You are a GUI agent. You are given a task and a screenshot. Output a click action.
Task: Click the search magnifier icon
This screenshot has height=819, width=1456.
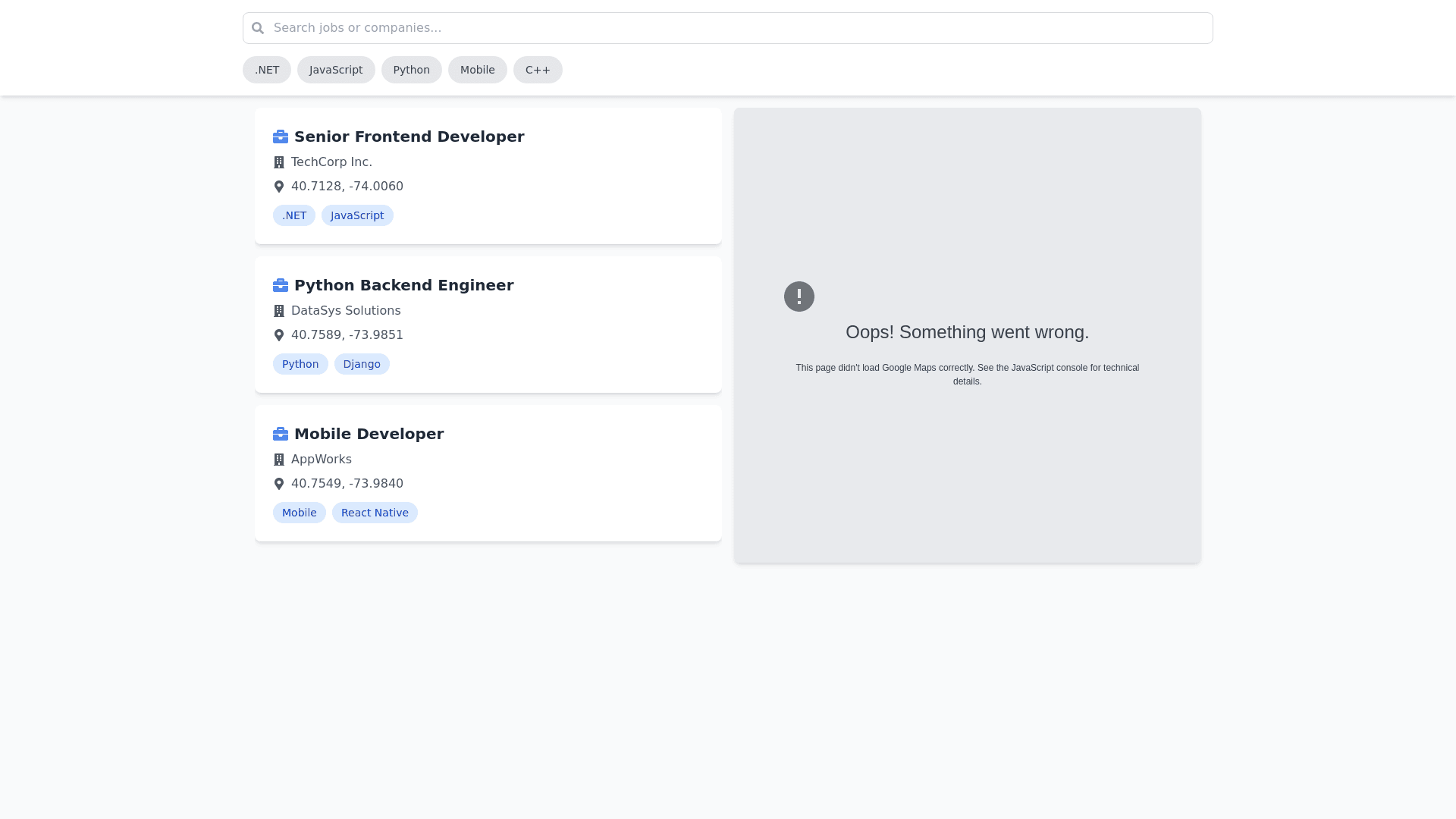click(258, 28)
